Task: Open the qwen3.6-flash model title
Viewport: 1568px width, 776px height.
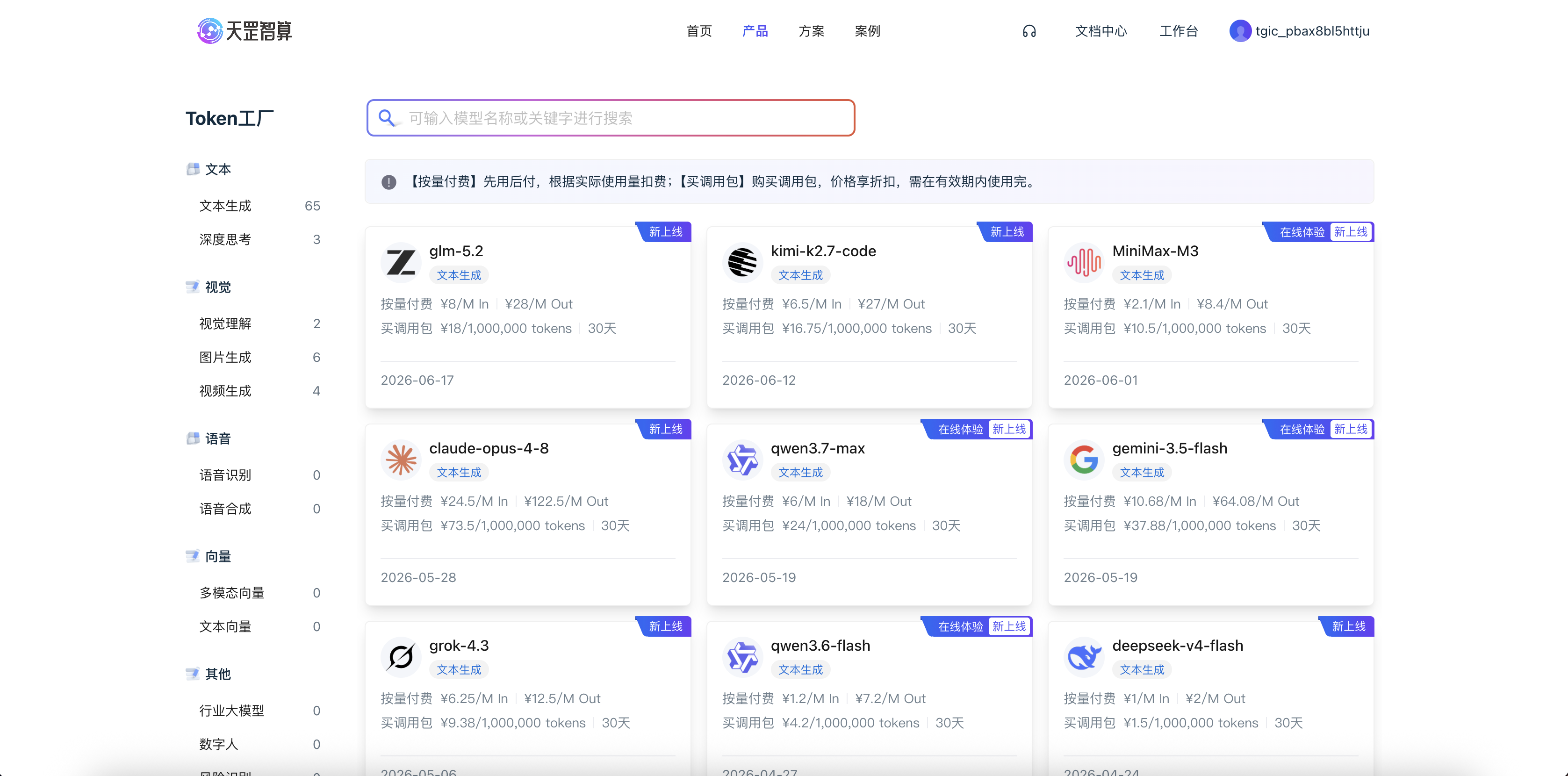Action: (820, 645)
